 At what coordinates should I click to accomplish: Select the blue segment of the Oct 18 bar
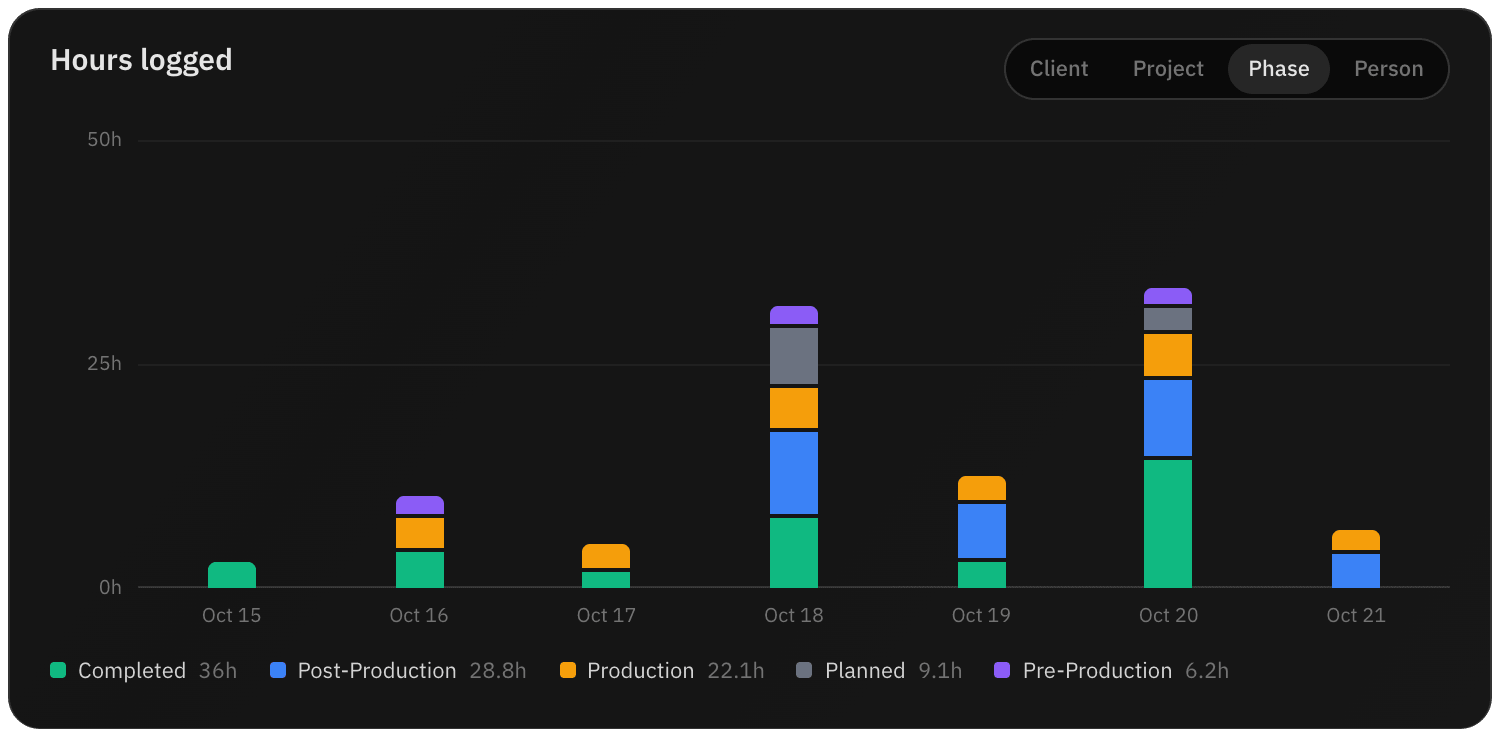pos(794,473)
